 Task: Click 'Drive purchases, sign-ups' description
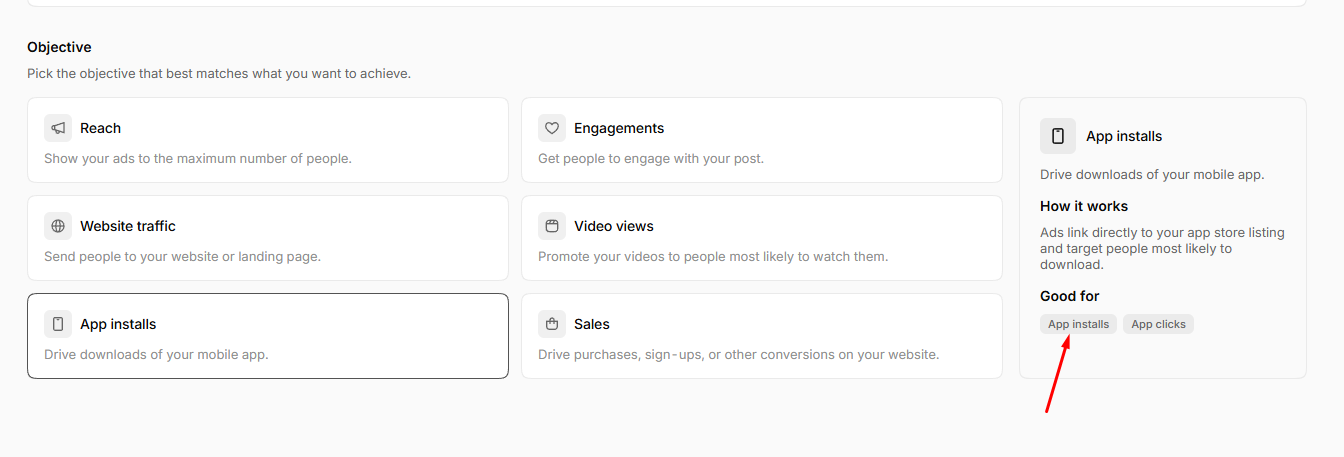tap(739, 354)
